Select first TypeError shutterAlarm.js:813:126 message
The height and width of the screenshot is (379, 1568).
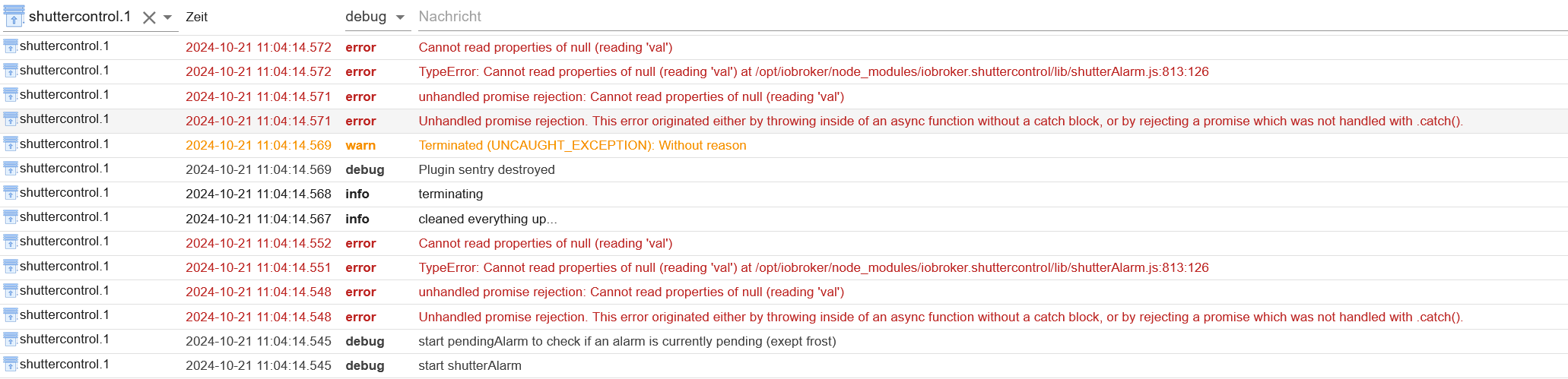[x=814, y=72]
